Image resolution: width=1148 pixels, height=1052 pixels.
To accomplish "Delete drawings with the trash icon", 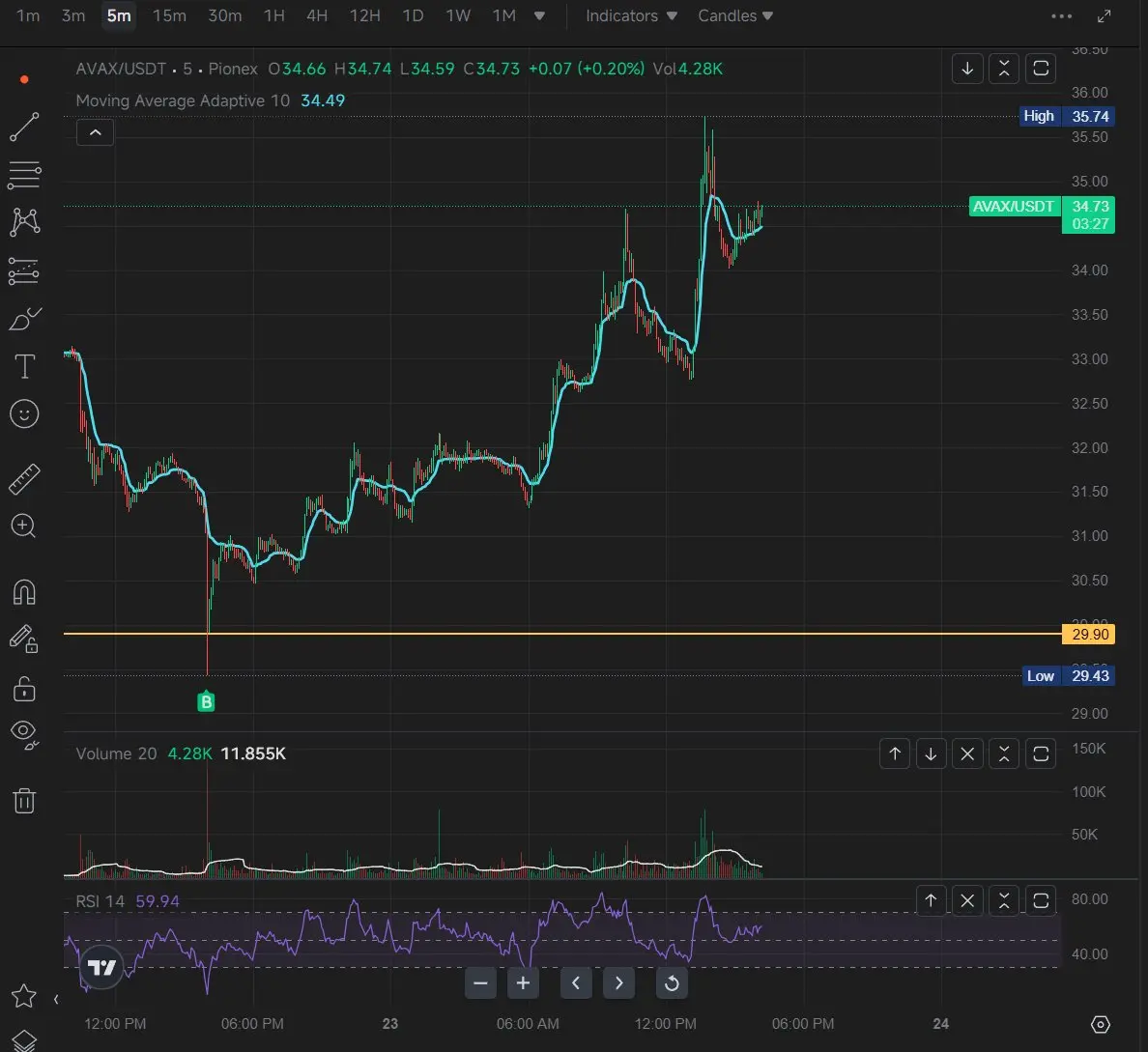I will click(24, 800).
